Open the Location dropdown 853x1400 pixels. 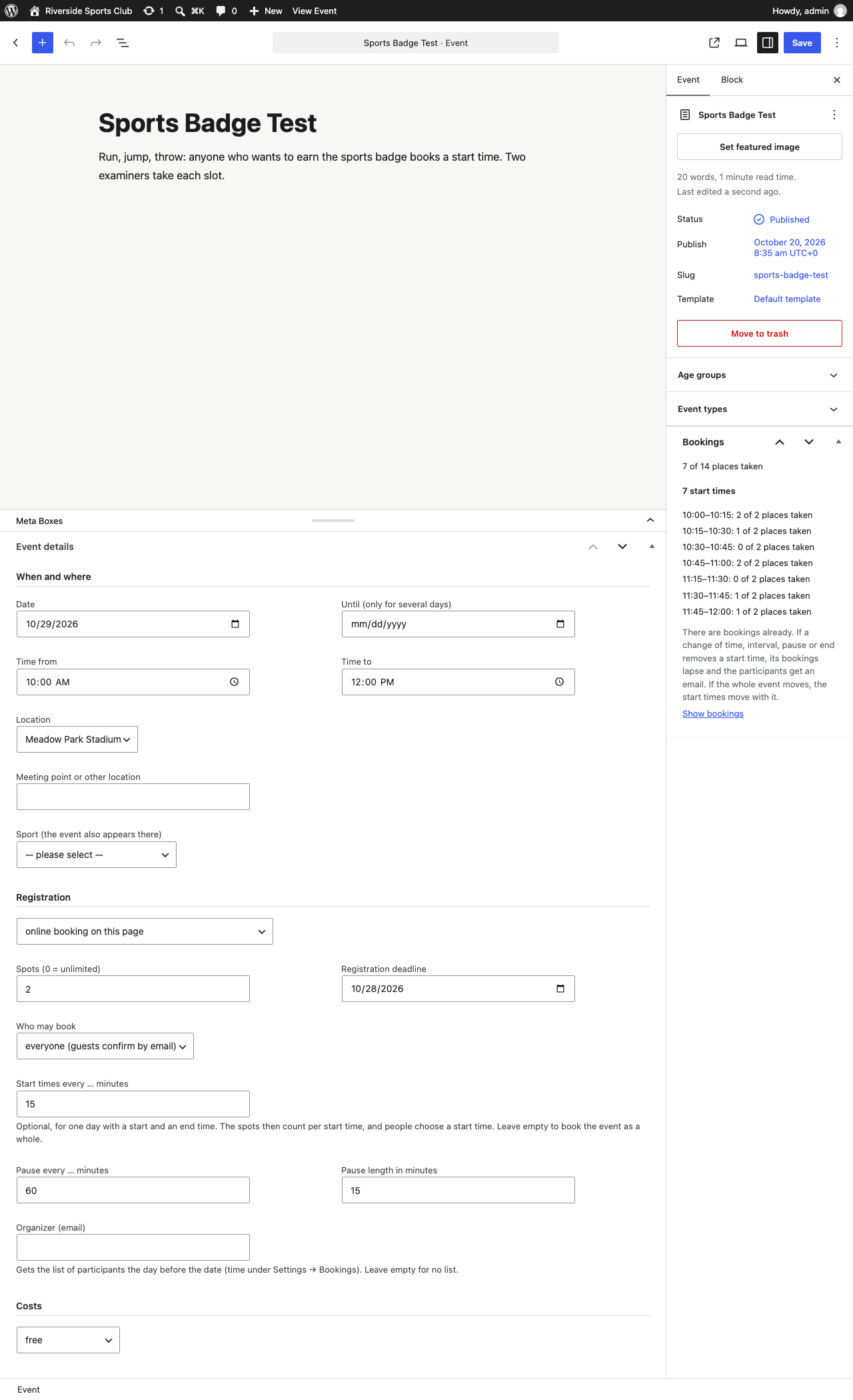pos(77,739)
